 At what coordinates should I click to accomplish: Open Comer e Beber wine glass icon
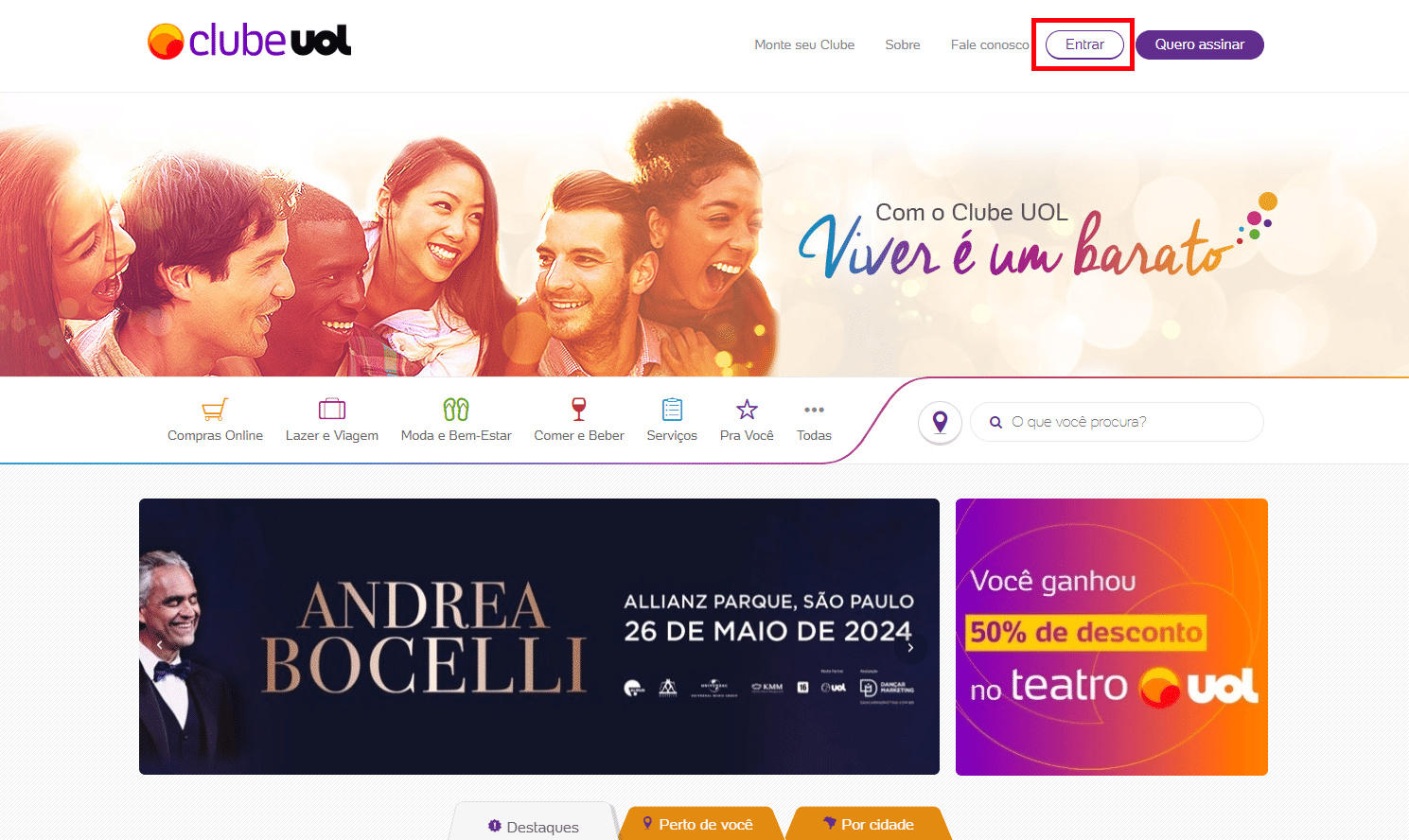579,409
